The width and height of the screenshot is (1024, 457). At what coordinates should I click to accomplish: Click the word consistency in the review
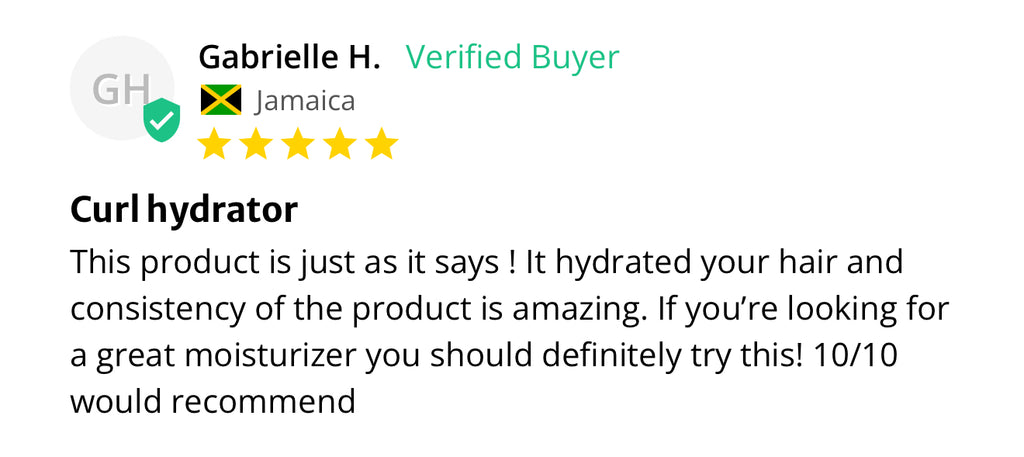click(156, 309)
